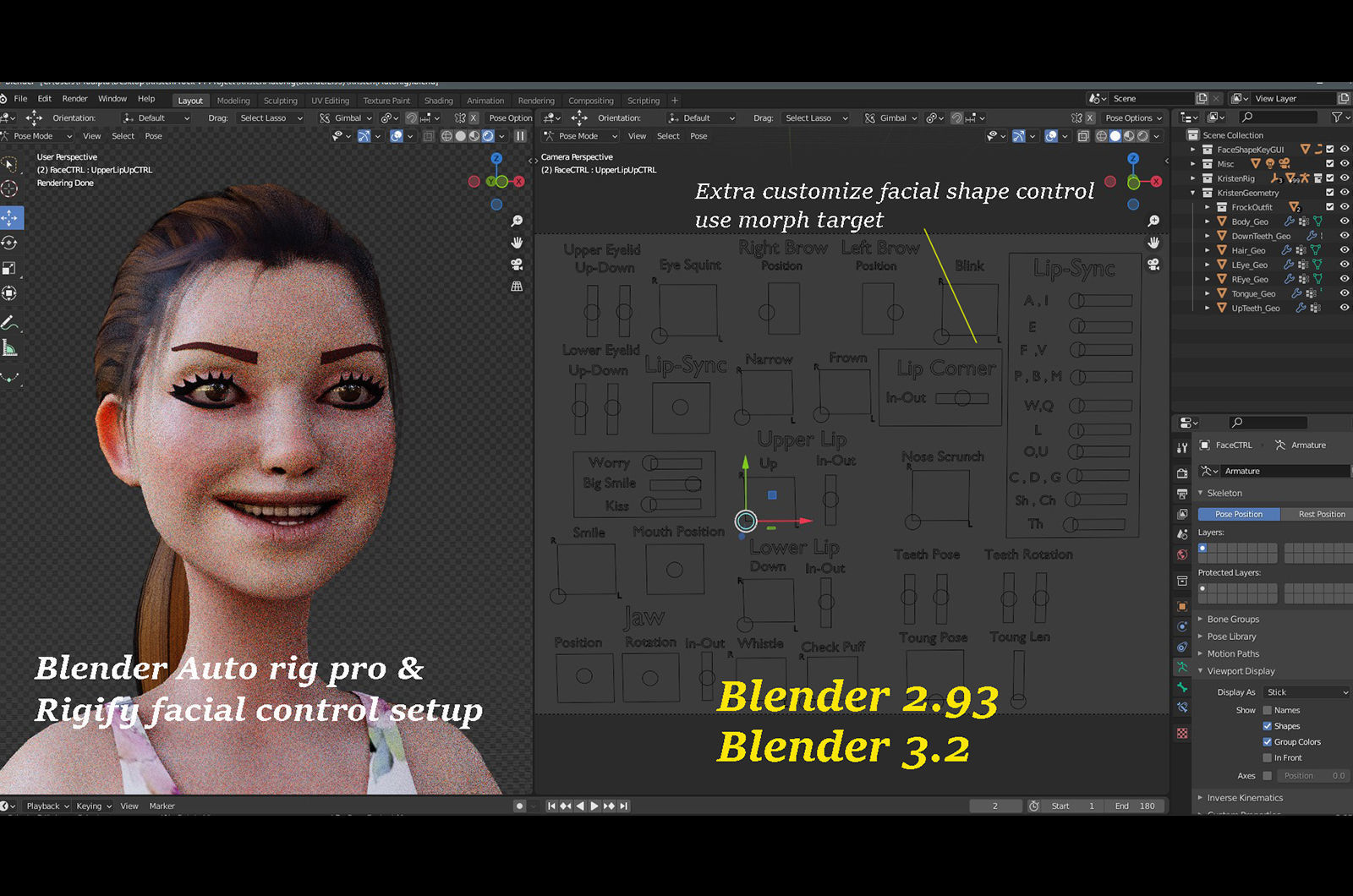
Task: Open Render properties tab
Action: [x=1182, y=473]
